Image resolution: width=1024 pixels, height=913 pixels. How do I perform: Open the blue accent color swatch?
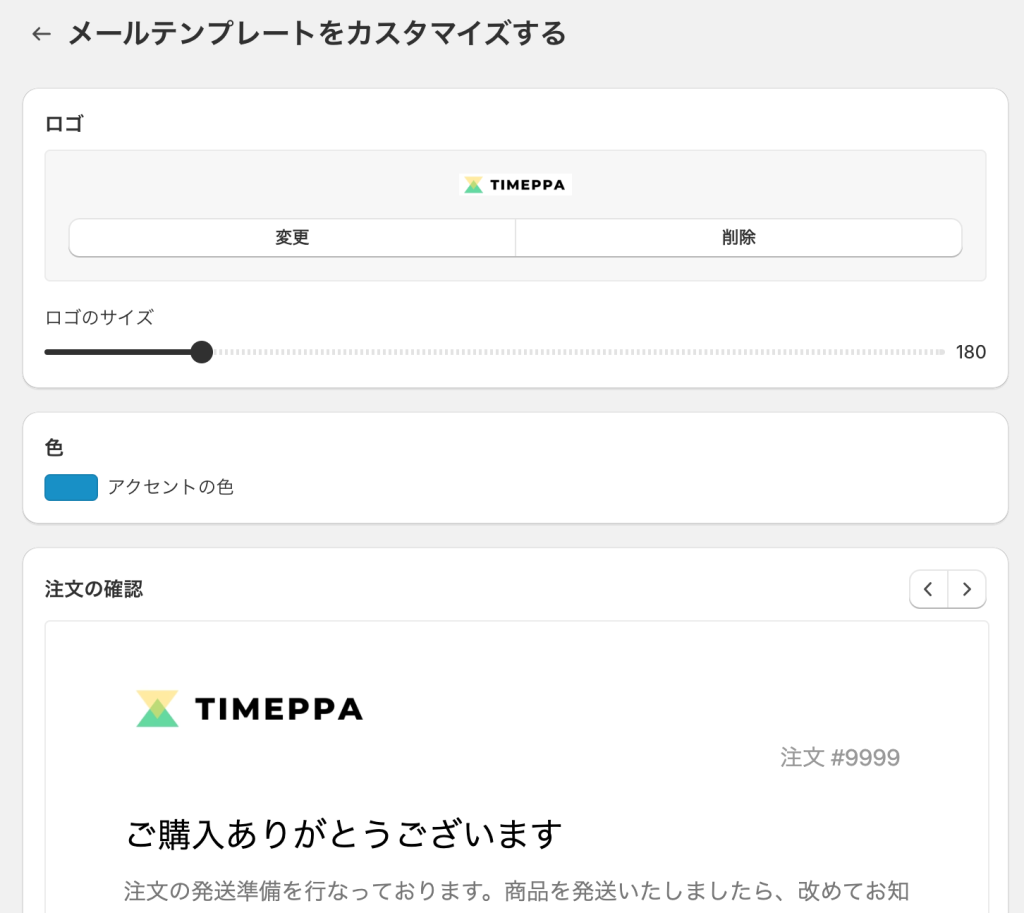coord(71,487)
